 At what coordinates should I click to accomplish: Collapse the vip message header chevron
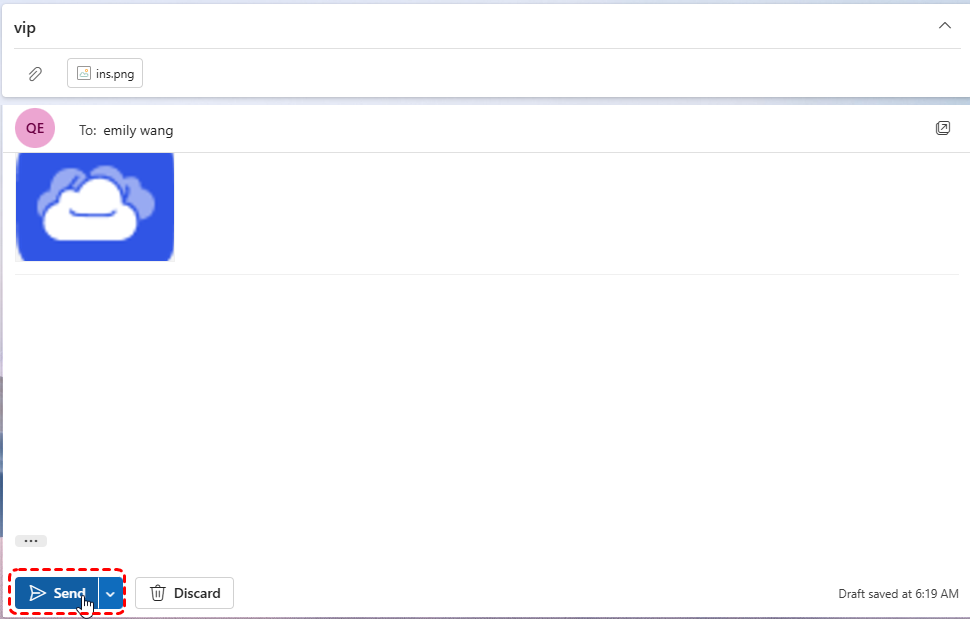(x=945, y=26)
